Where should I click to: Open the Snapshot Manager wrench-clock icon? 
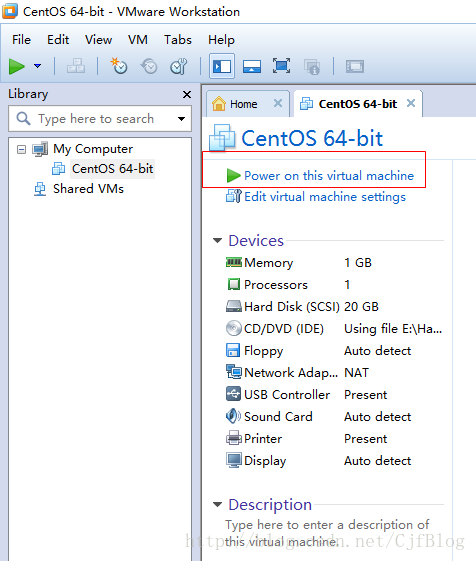179,67
